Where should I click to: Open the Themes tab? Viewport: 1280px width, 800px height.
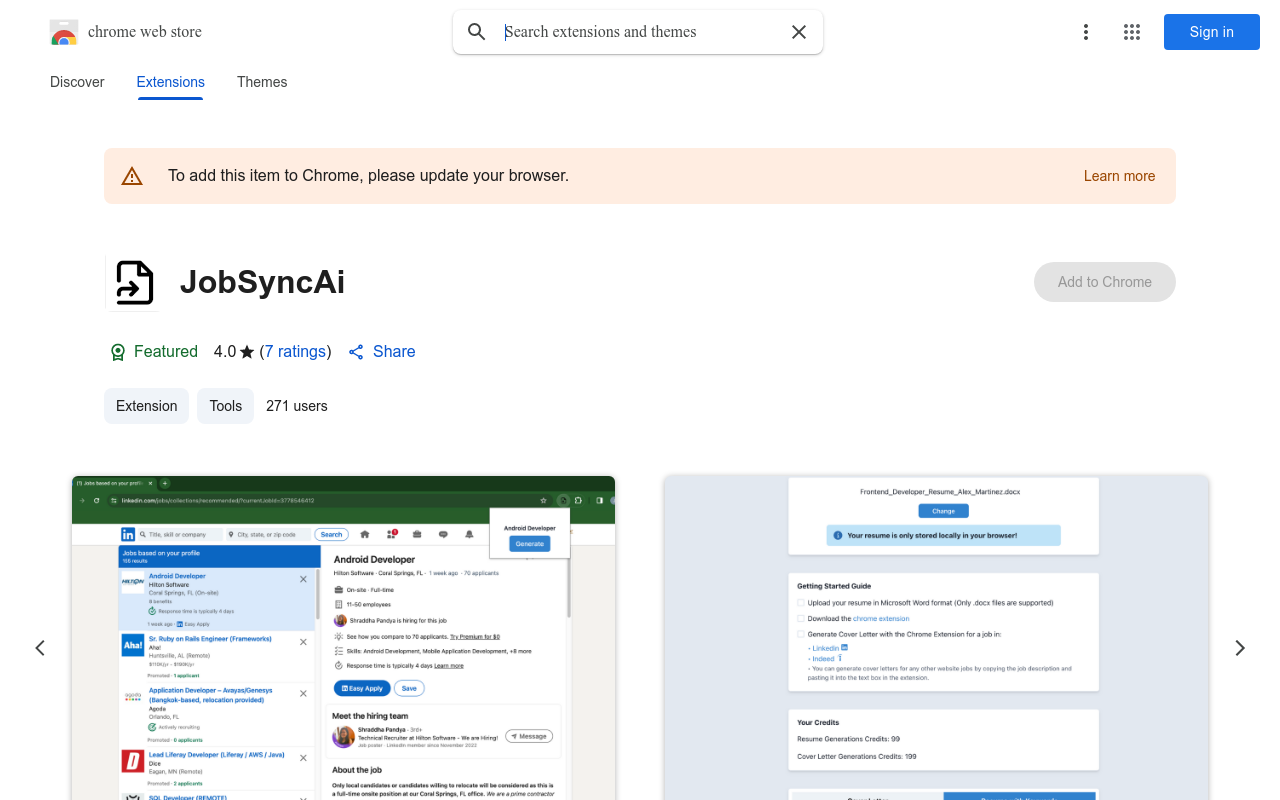[x=262, y=82]
